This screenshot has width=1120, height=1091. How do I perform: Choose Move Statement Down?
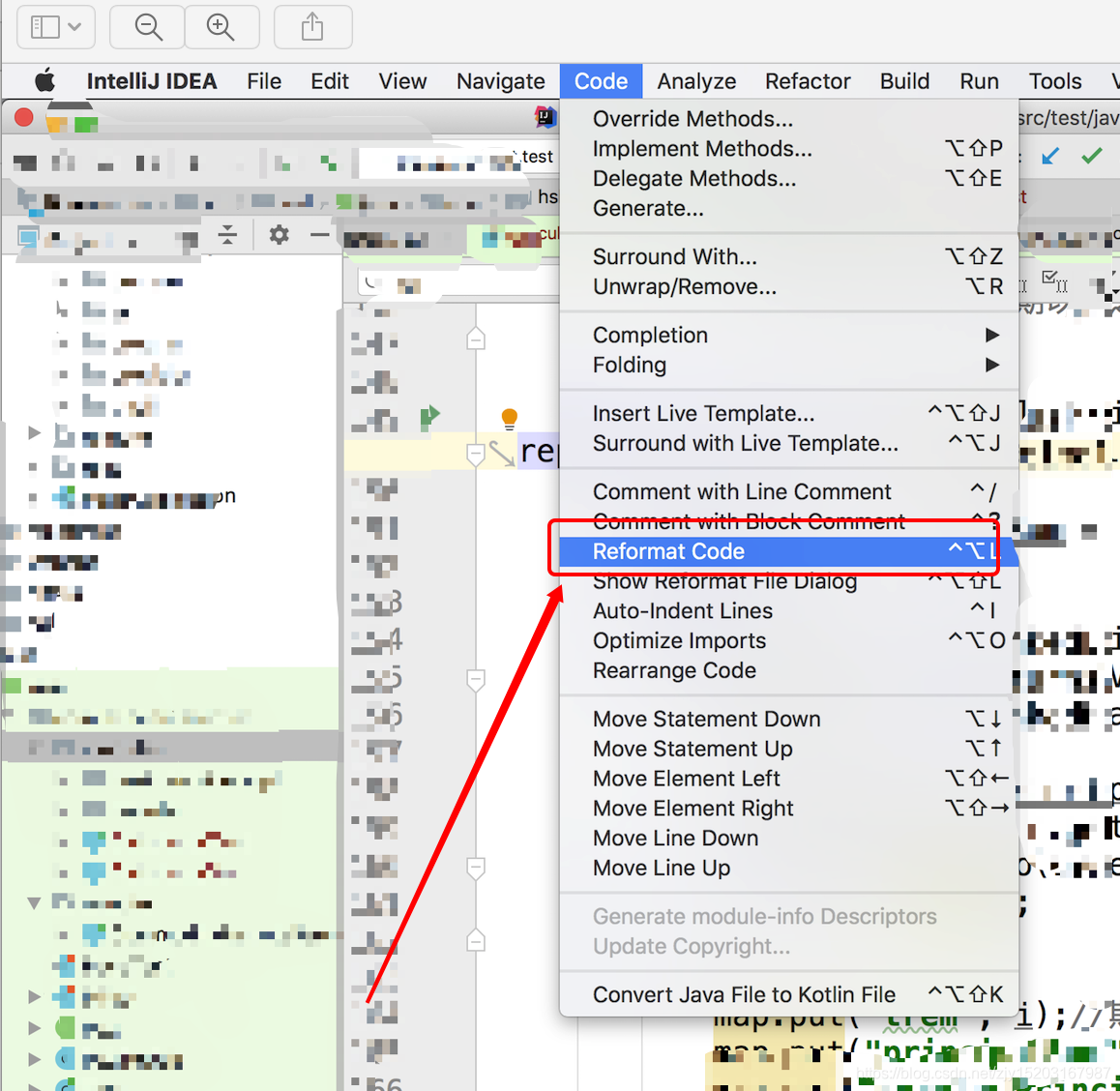[788, 719]
